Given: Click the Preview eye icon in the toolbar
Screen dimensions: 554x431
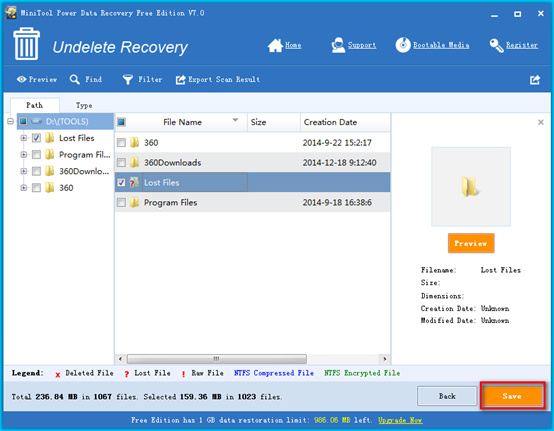Looking at the screenshot, I should (x=21, y=79).
